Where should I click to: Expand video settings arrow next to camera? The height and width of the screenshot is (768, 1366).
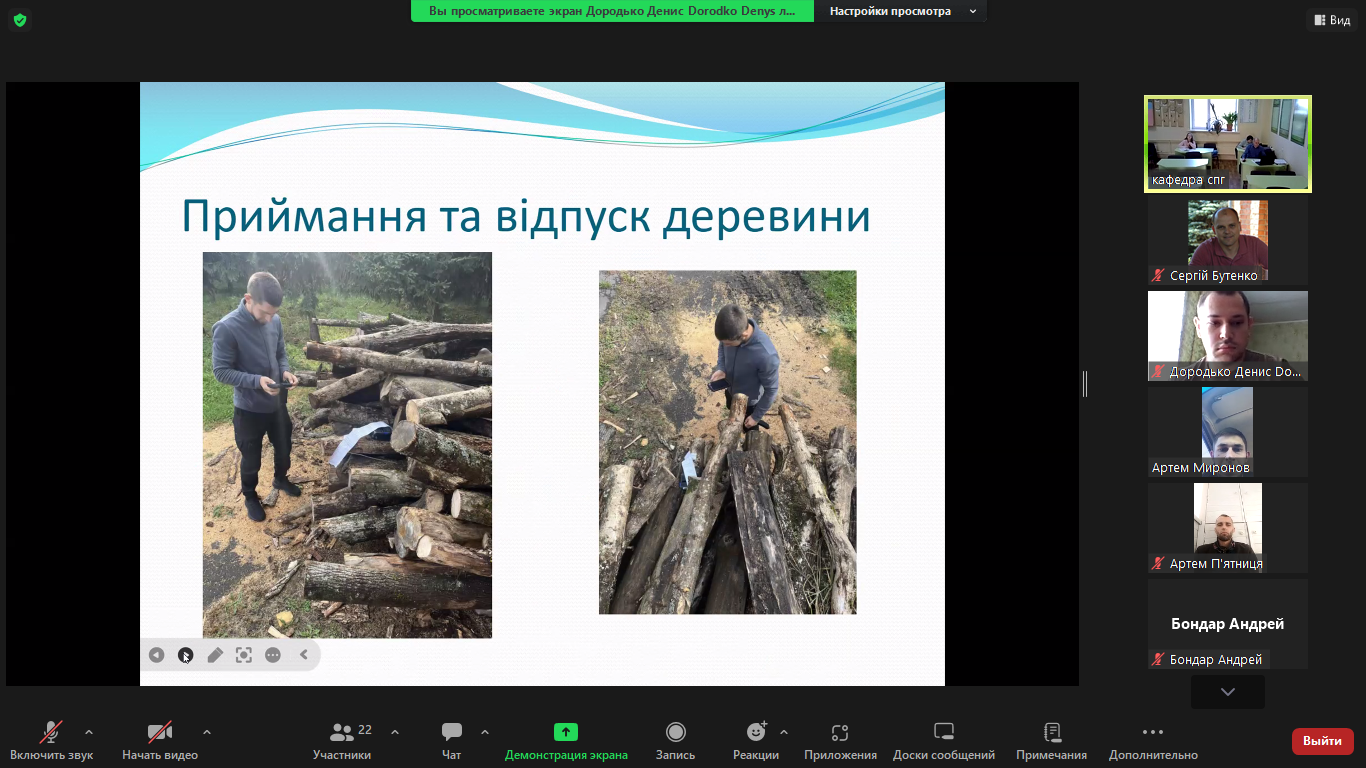tap(207, 732)
